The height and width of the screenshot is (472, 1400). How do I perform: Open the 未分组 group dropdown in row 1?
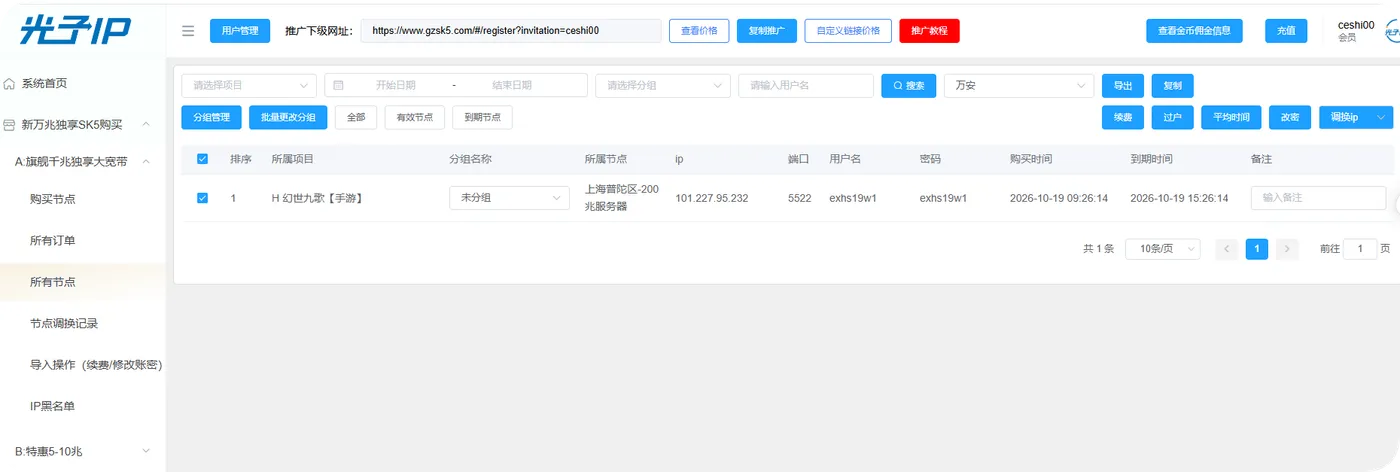click(509, 198)
